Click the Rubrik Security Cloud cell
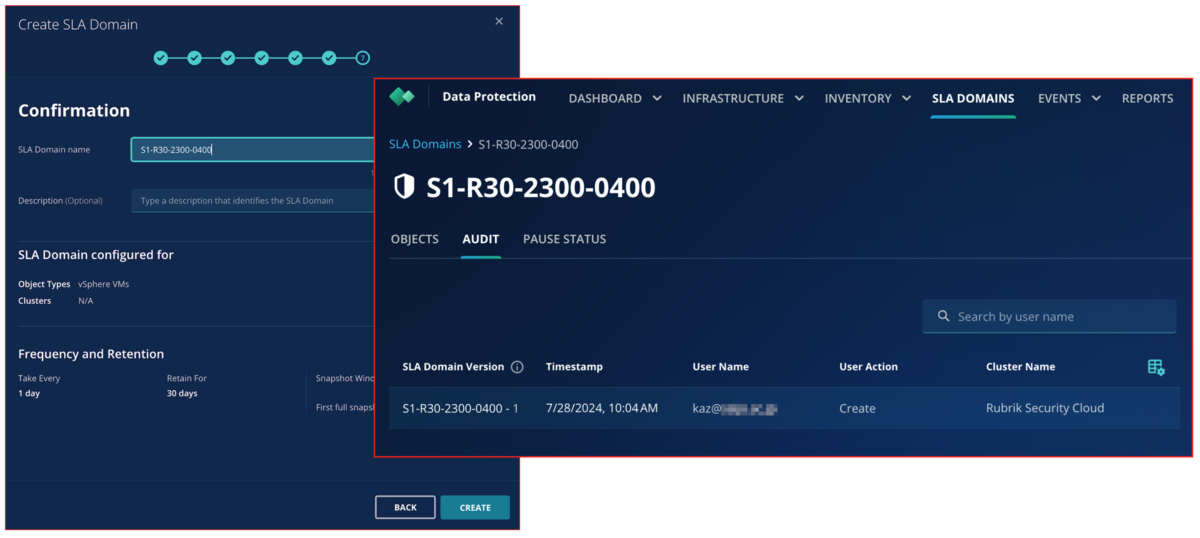The width and height of the screenshot is (1200, 538). click(1045, 408)
